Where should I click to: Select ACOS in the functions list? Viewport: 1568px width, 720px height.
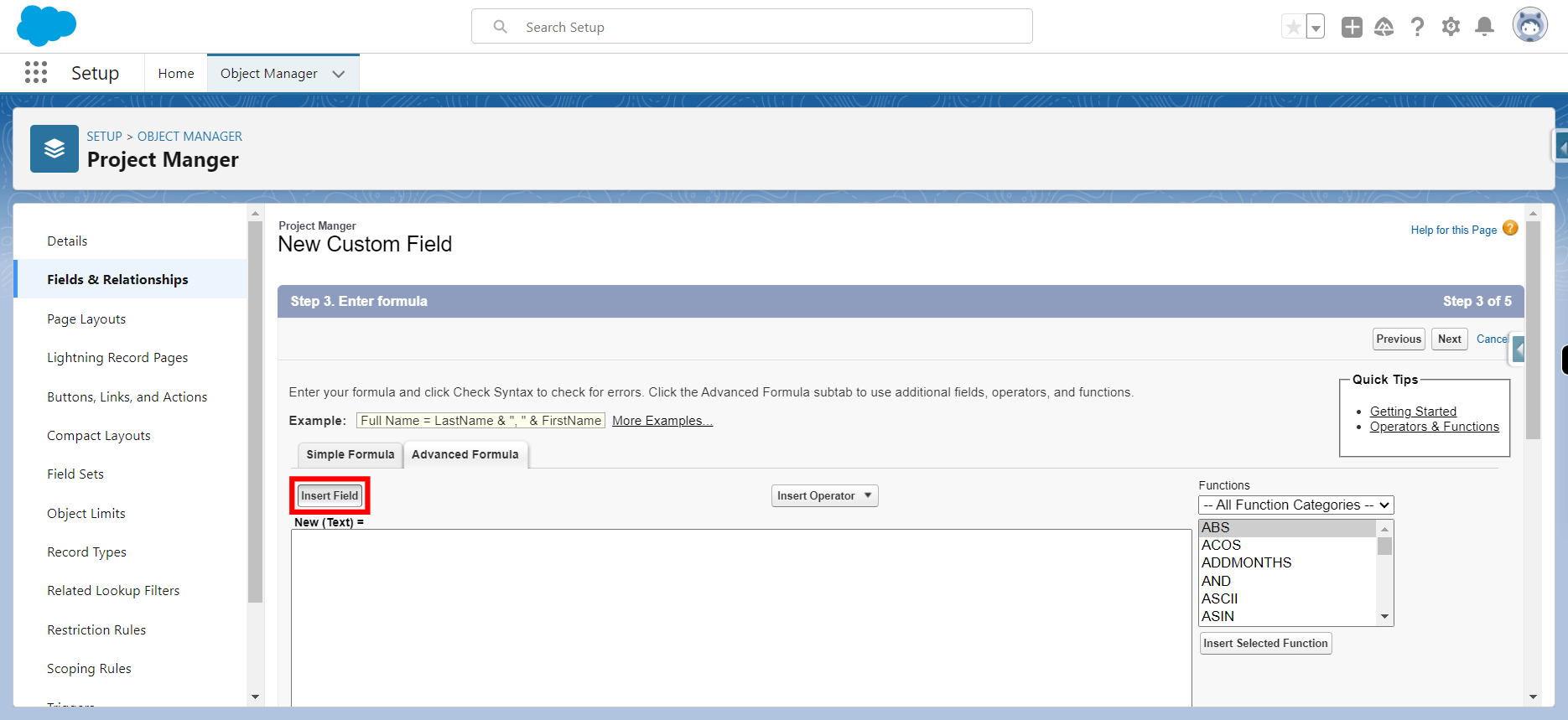1287,545
